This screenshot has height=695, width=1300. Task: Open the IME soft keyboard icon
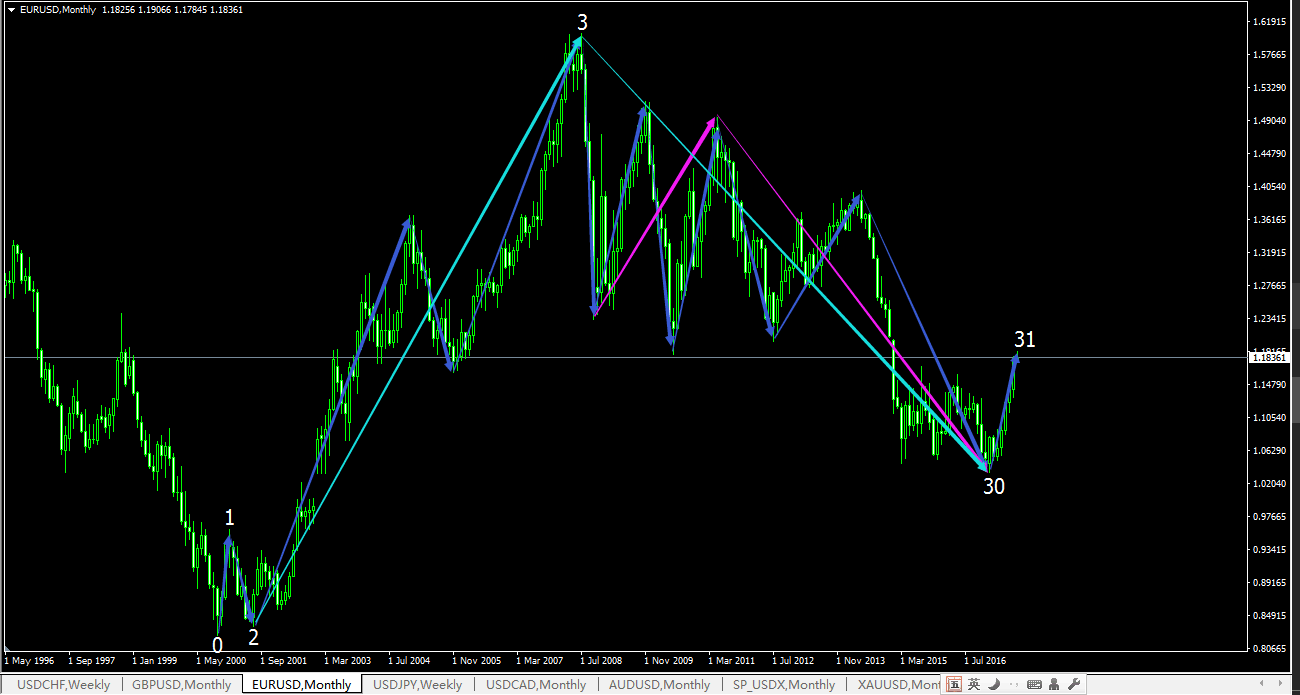click(x=1034, y=684)
